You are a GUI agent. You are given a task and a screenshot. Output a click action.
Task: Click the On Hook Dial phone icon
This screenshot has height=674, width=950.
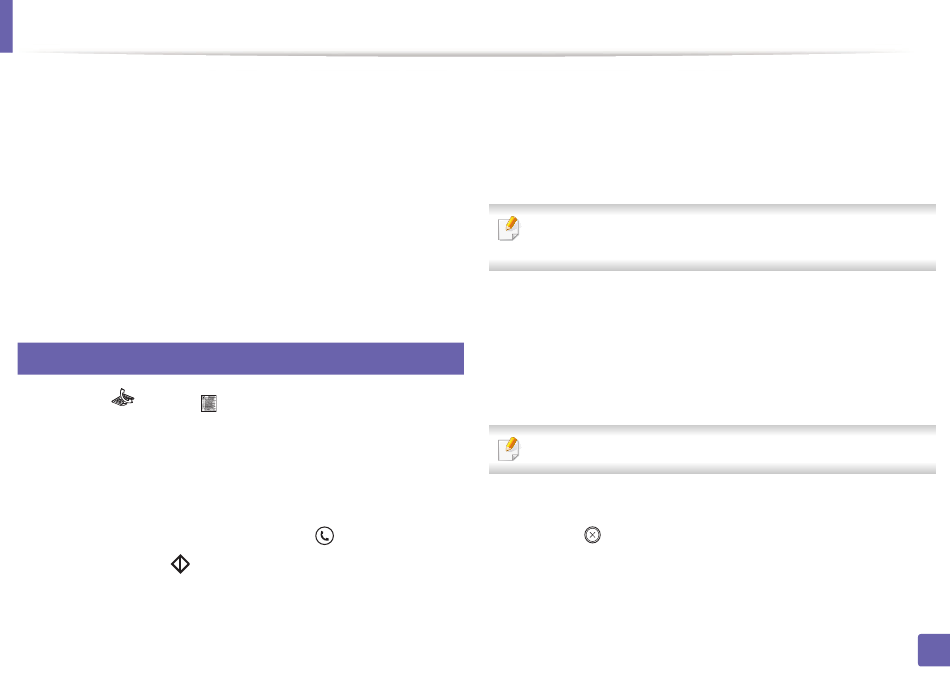point(325,536)
